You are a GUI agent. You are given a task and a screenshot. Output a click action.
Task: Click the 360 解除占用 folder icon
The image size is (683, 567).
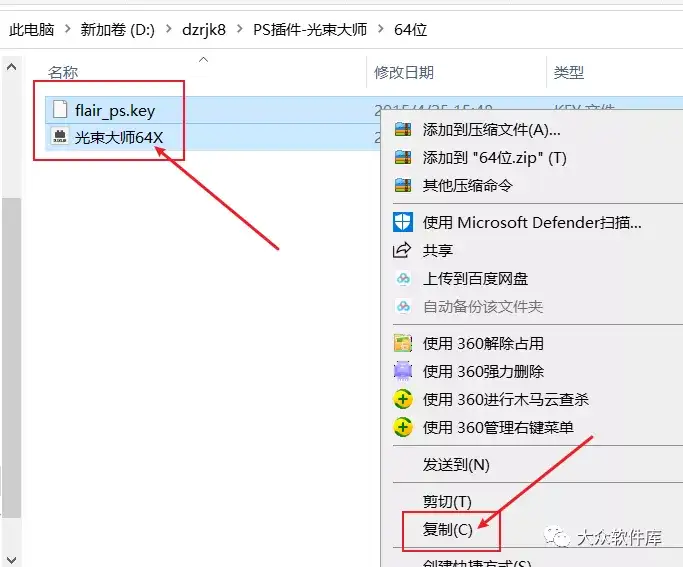[x=403, y=343]
